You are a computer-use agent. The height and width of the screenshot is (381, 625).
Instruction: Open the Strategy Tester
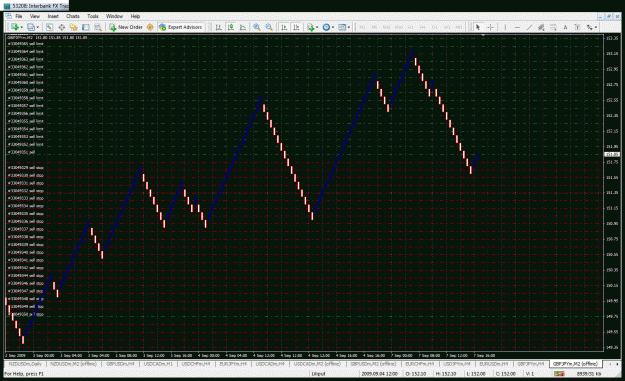[98, 27]
